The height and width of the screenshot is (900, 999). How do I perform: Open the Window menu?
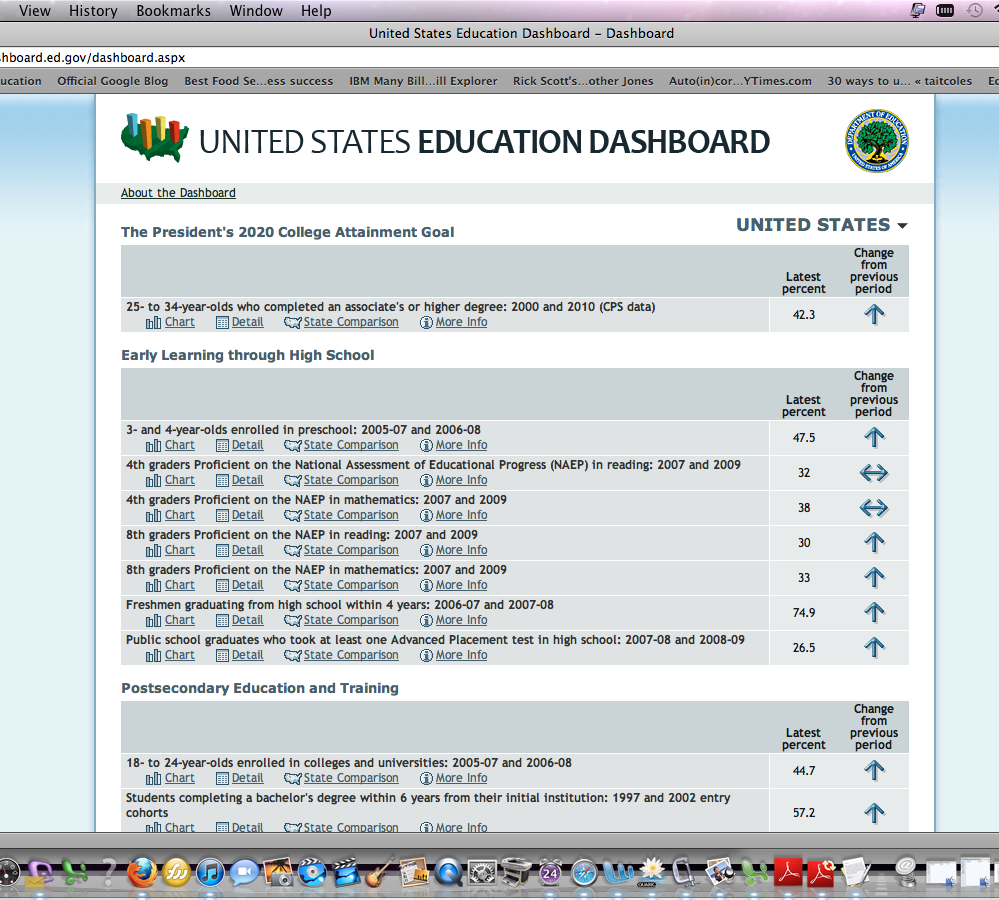[x=256, y=11]
